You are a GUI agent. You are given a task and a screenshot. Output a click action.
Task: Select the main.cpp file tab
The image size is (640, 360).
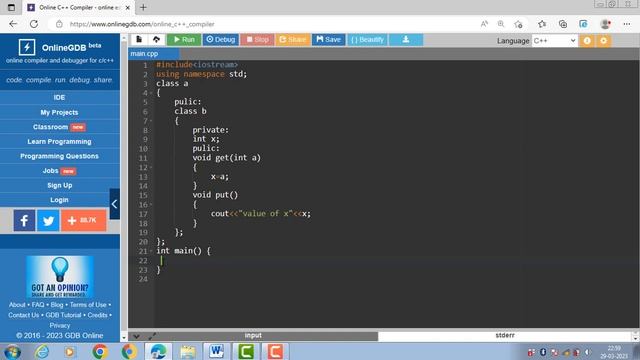[153, 53]
